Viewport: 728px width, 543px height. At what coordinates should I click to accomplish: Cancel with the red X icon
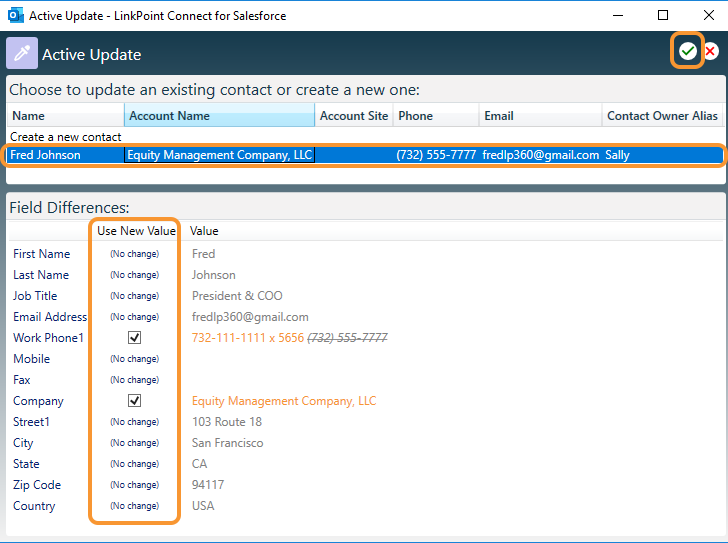point(710,51)
